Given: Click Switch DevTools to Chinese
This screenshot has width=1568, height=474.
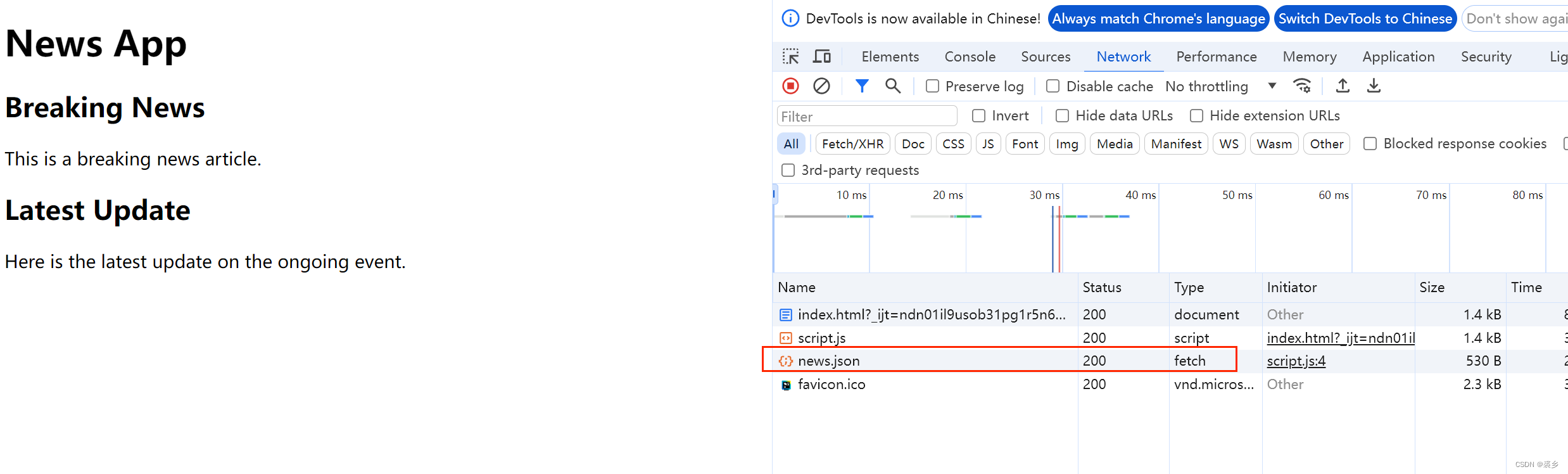Looking at the screenshot, I should (1365, 18).
